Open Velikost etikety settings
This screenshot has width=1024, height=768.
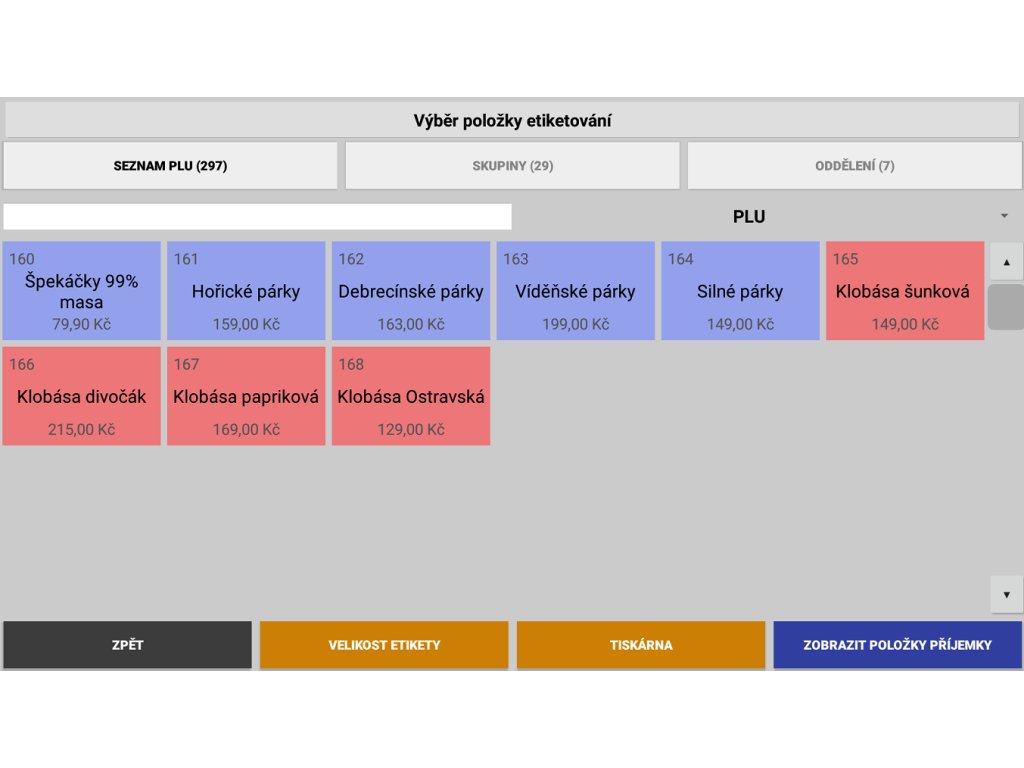pyautogui.click(x=384, y=645)
